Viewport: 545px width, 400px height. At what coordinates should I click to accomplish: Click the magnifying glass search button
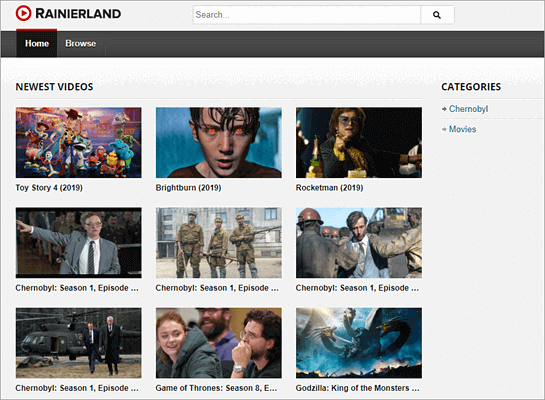[x=437, y=15]
